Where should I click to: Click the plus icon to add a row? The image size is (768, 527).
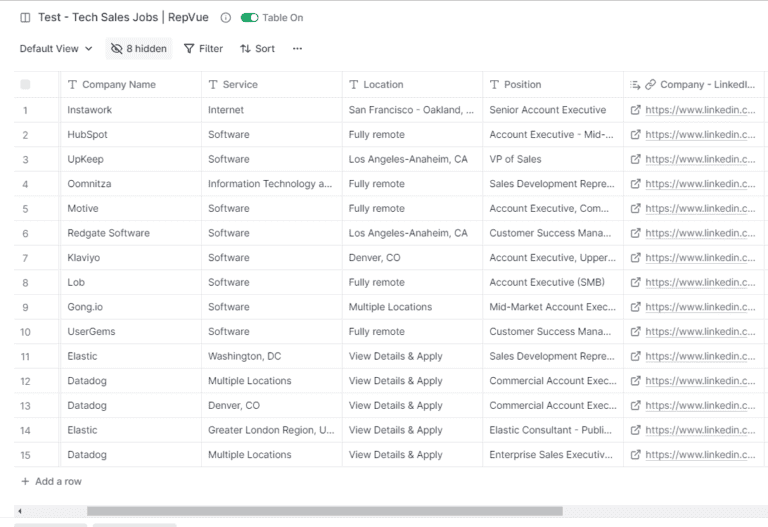(25, 481)
